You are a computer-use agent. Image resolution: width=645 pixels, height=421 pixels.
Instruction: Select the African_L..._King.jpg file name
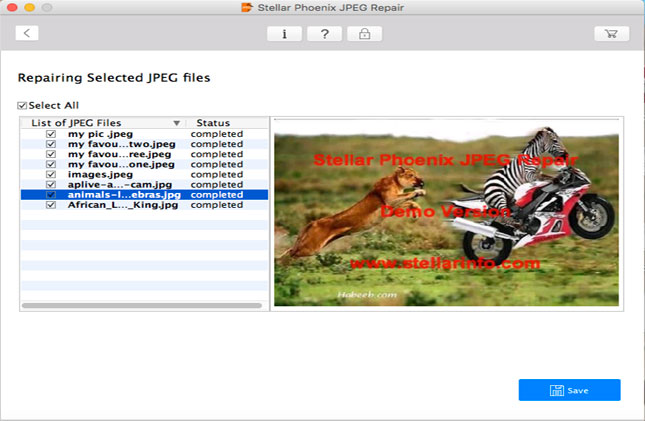coord(123,205)
